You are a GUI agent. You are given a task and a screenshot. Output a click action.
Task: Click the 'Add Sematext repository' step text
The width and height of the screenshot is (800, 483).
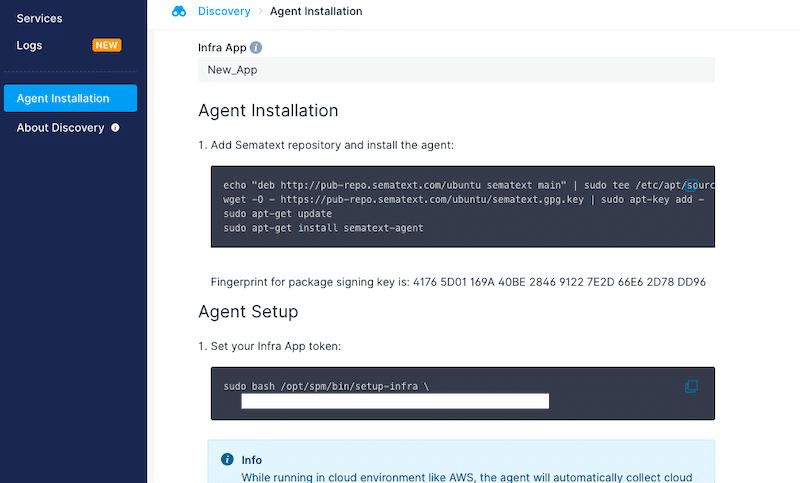332,145
